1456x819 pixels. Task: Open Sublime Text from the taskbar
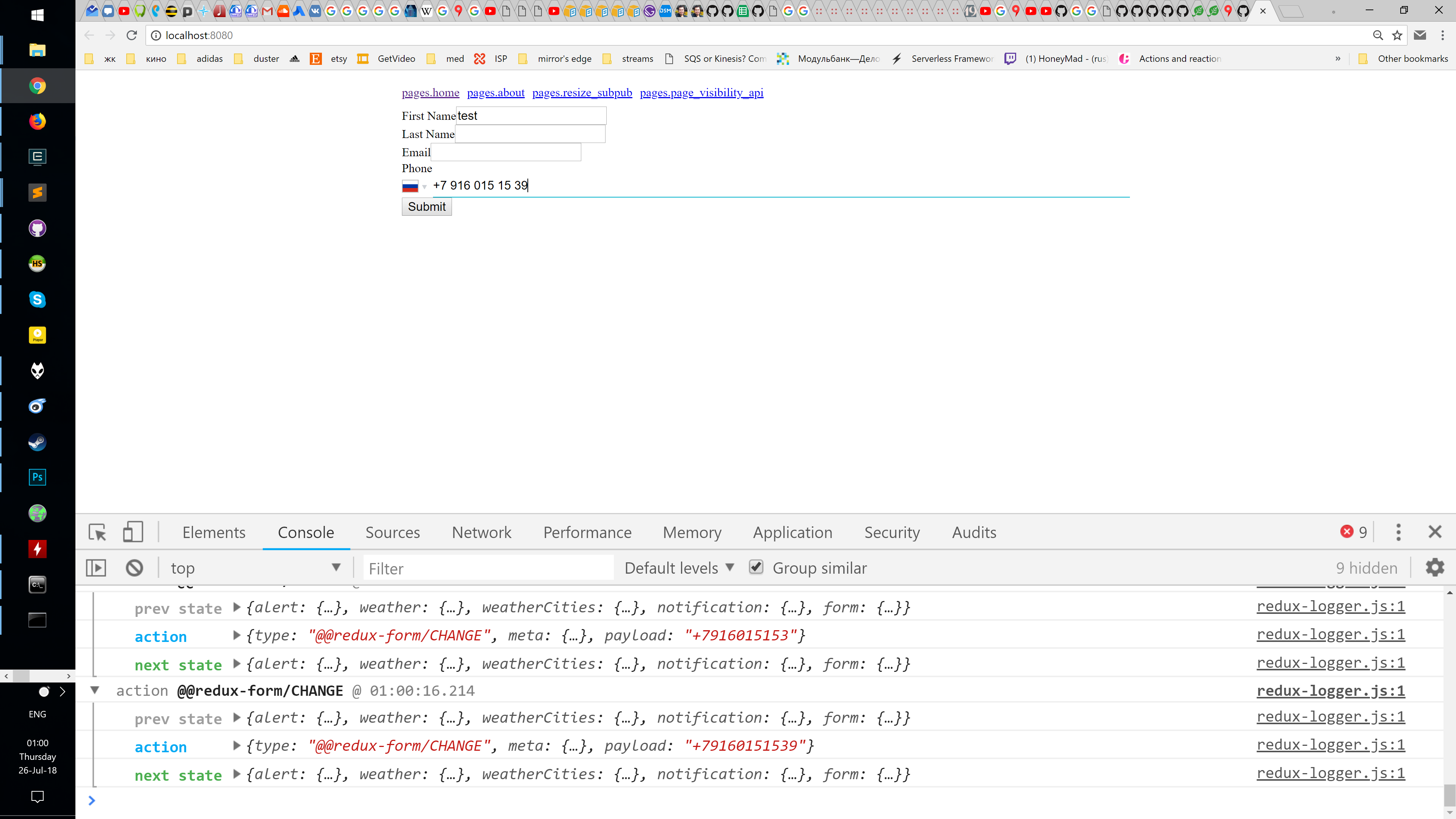[x=37, y=192]
